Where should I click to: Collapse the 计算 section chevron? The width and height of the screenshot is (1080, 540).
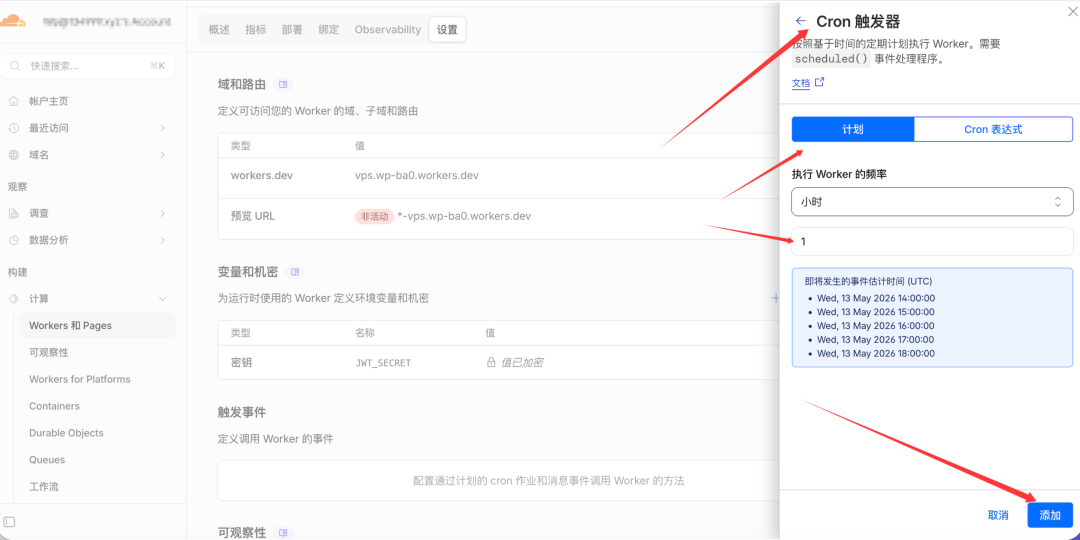(163, 299)
